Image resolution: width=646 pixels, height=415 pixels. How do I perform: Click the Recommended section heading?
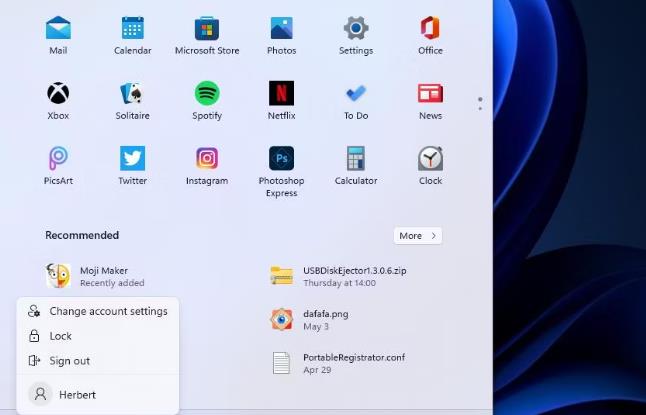tap(82, 235)
